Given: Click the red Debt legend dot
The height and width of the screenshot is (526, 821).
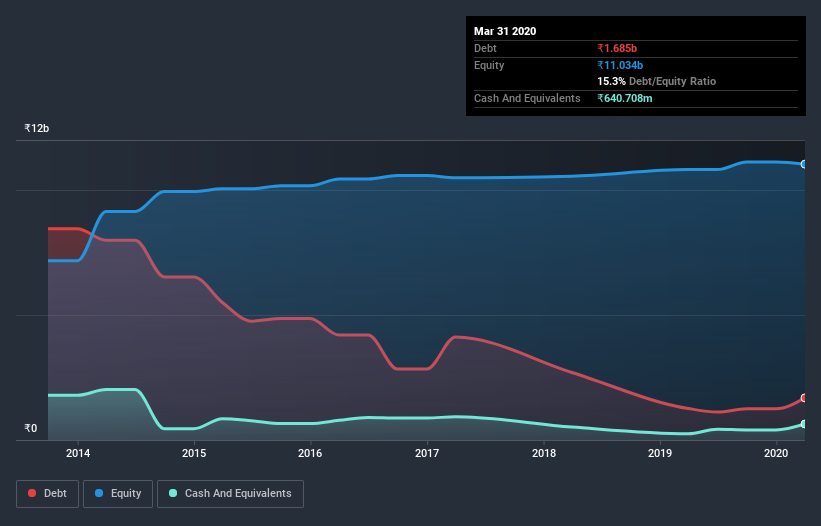Looking at the screenshot, I should 32,493.
